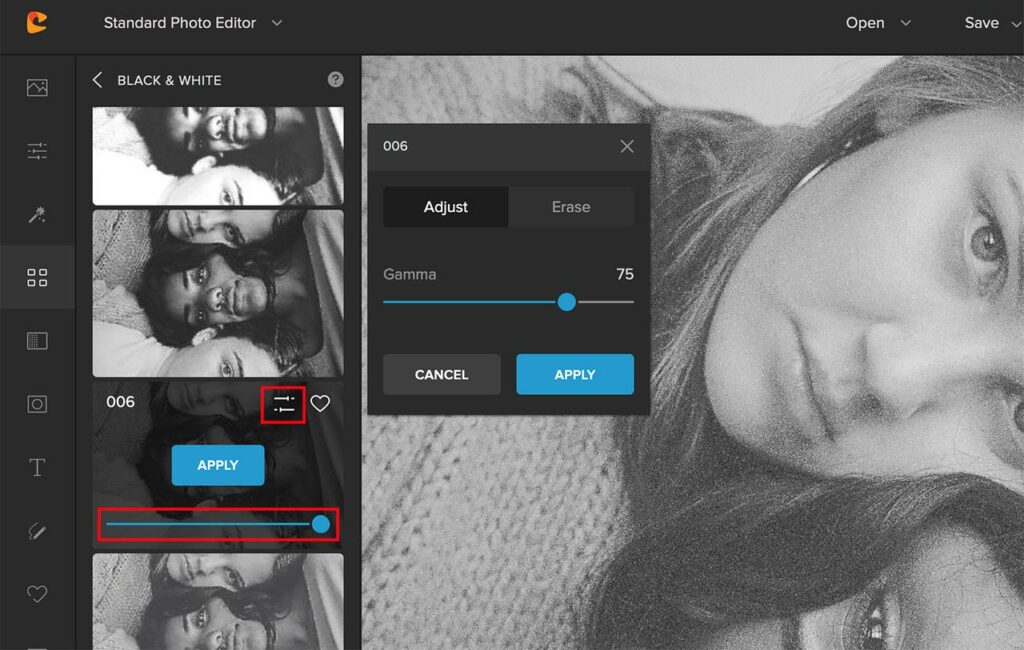
Task: Click the 006 effect intensity slider handle
Action: [321, 524]
